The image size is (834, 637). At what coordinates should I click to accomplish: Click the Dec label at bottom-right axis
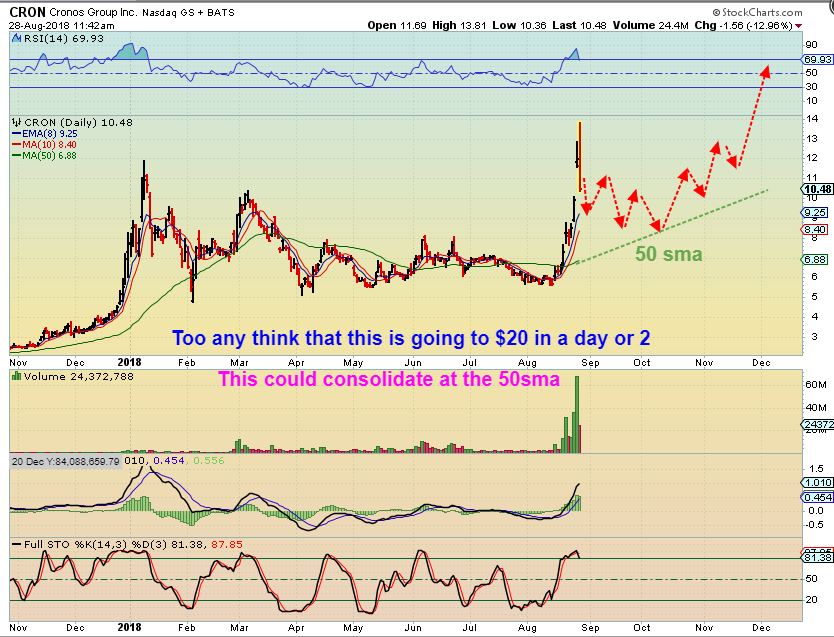761,627
